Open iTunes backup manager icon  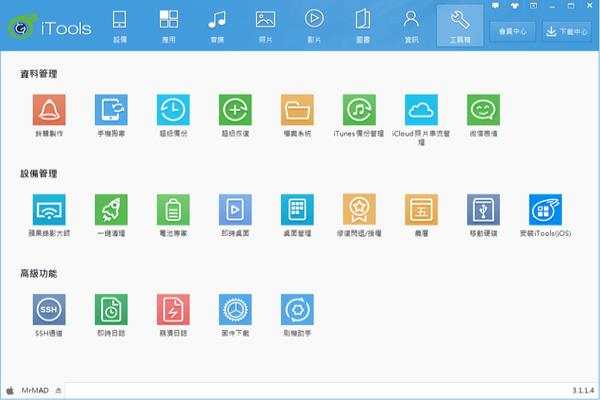pos(359,110)
